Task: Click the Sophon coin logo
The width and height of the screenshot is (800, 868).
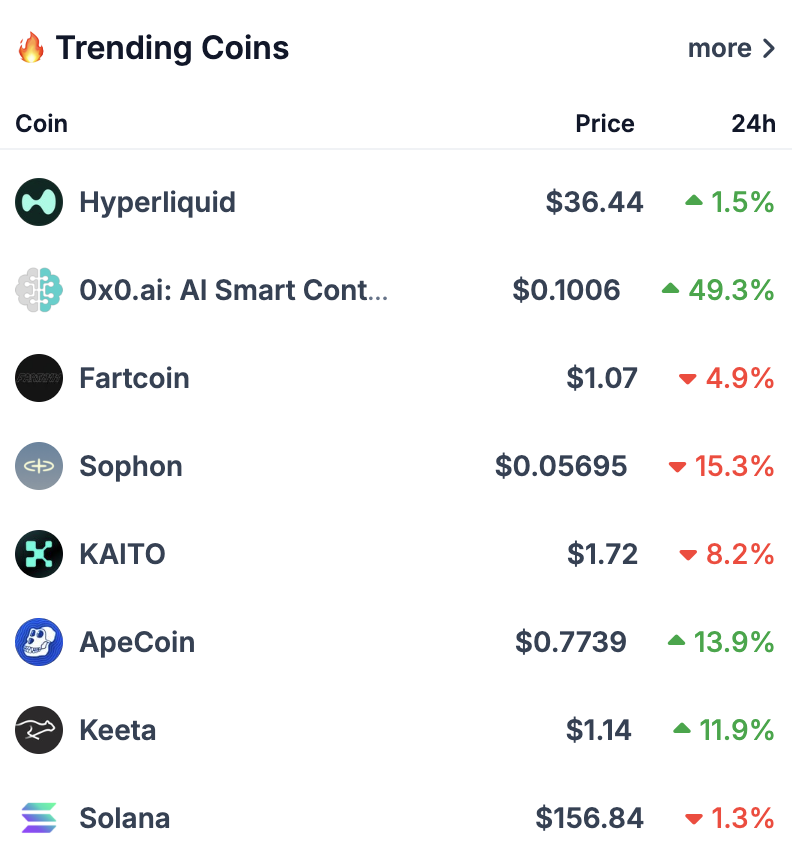Action: pyautogui.click(x=39, y=466)
